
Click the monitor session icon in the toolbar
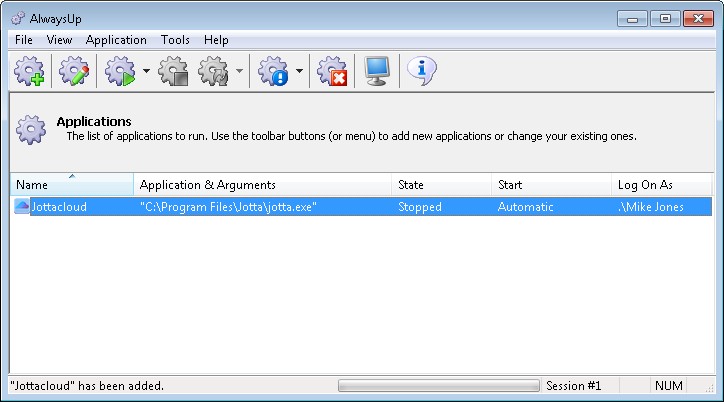point(377,71)
